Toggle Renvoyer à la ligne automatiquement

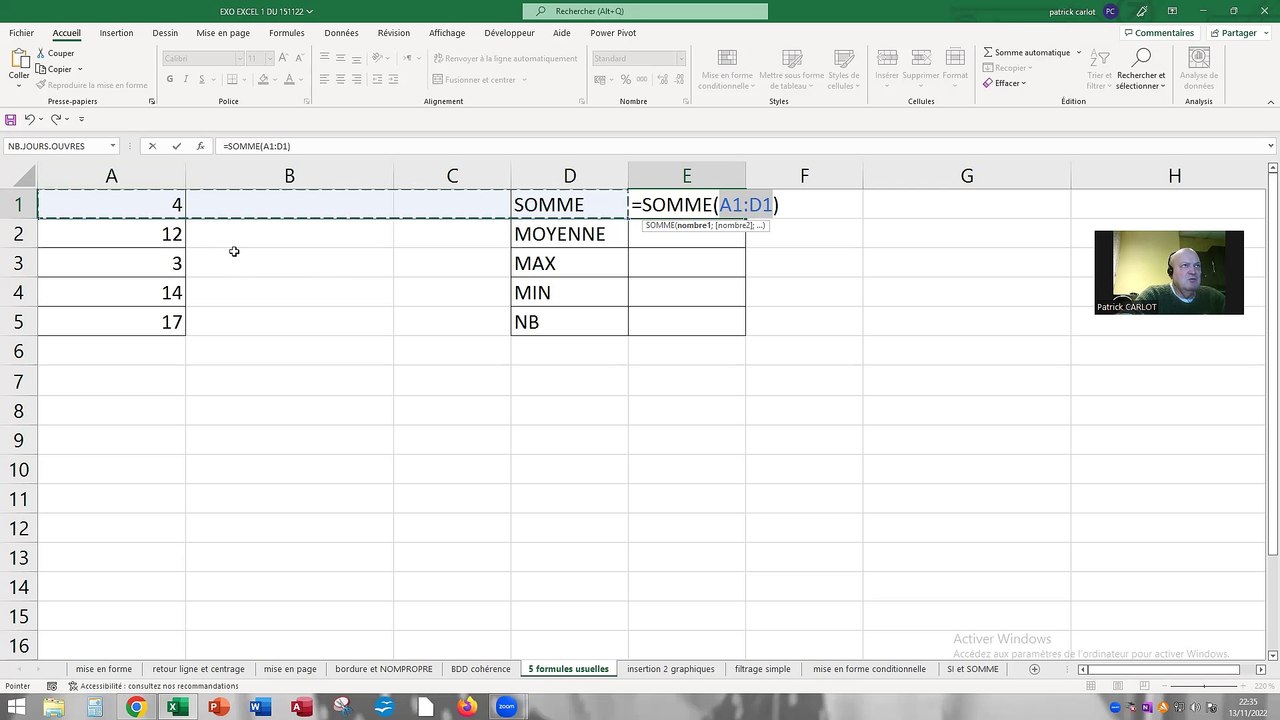(505, 58)
